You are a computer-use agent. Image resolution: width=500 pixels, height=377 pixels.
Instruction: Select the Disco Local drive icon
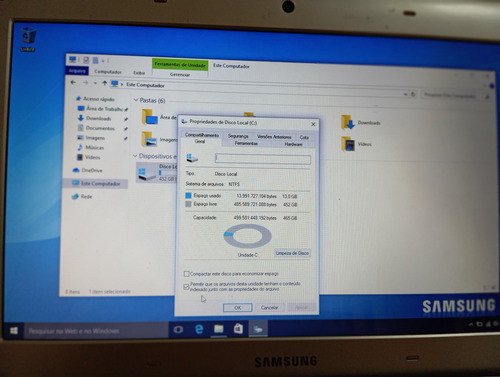pos(147,174)
